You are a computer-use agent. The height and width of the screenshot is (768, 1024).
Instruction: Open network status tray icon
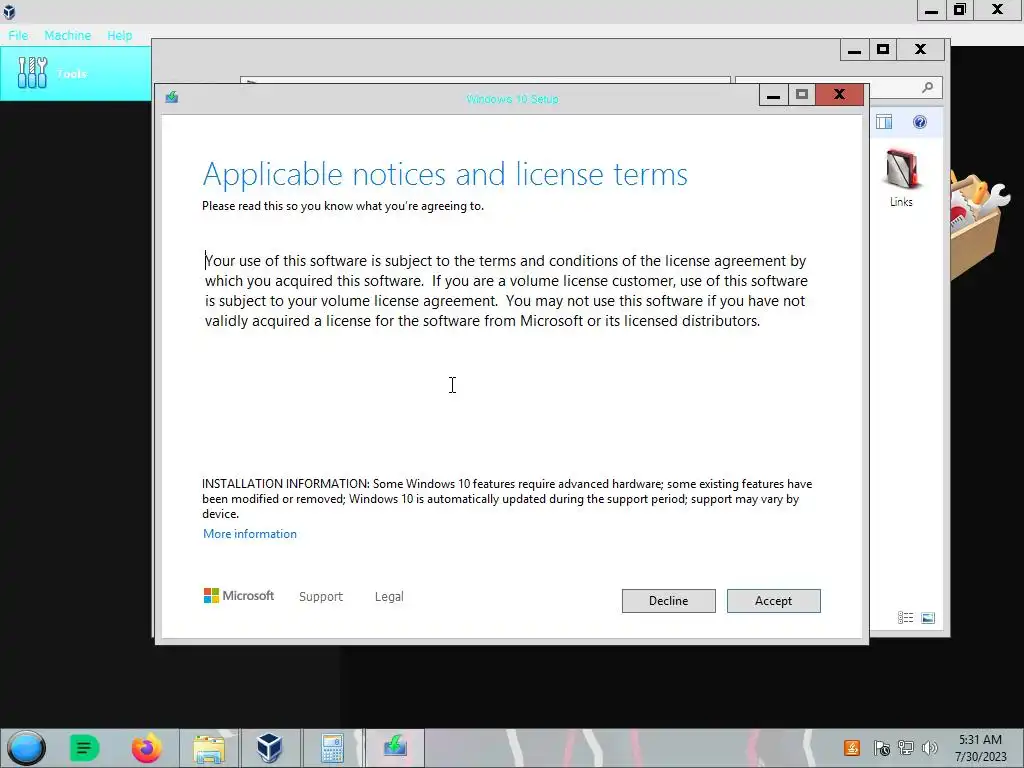[x=906, y=748]
